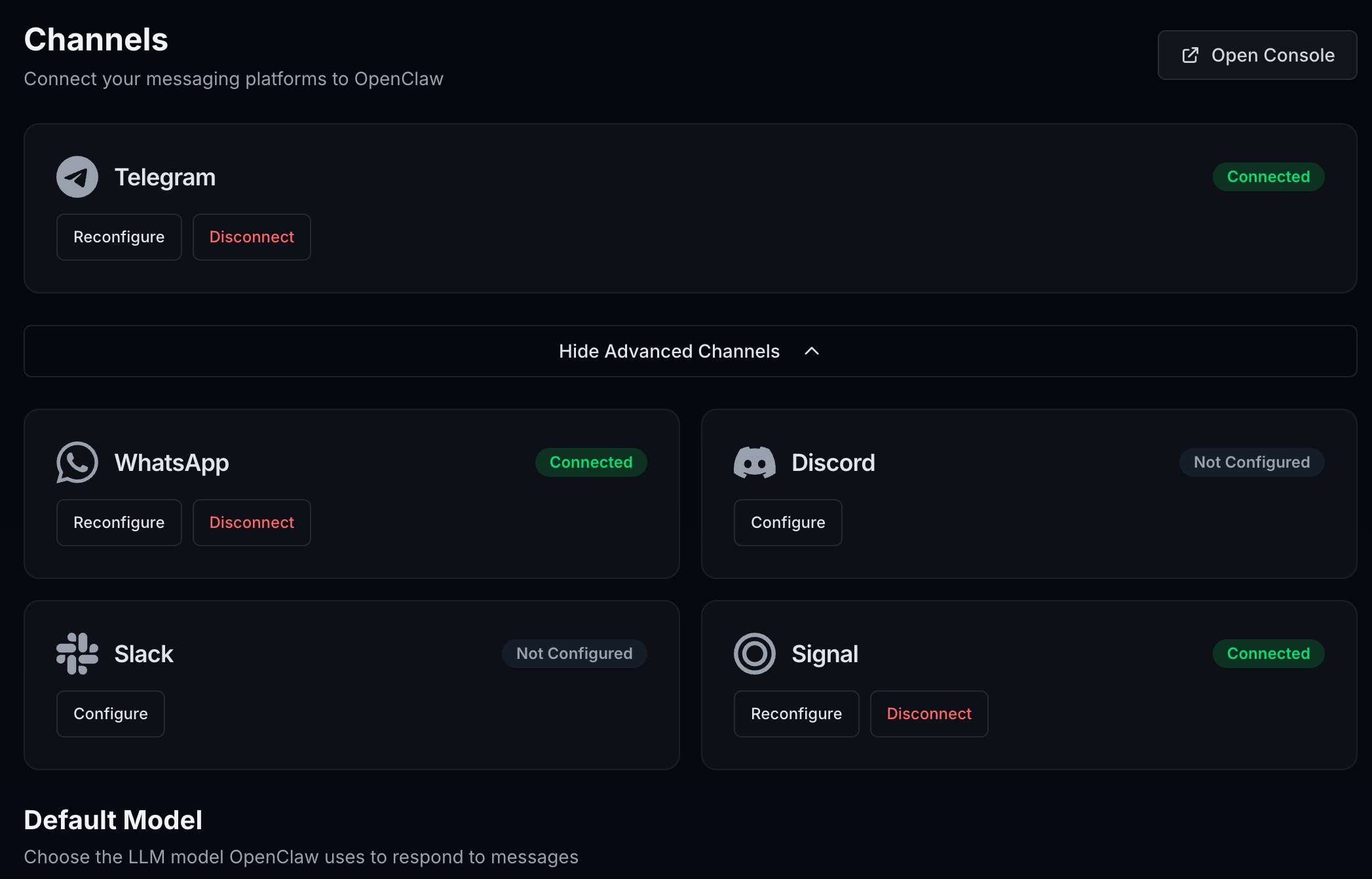This screenshot has width=1372, height=879.
Task: Reconfigure the Telegram channel
Action: [119, 237]
